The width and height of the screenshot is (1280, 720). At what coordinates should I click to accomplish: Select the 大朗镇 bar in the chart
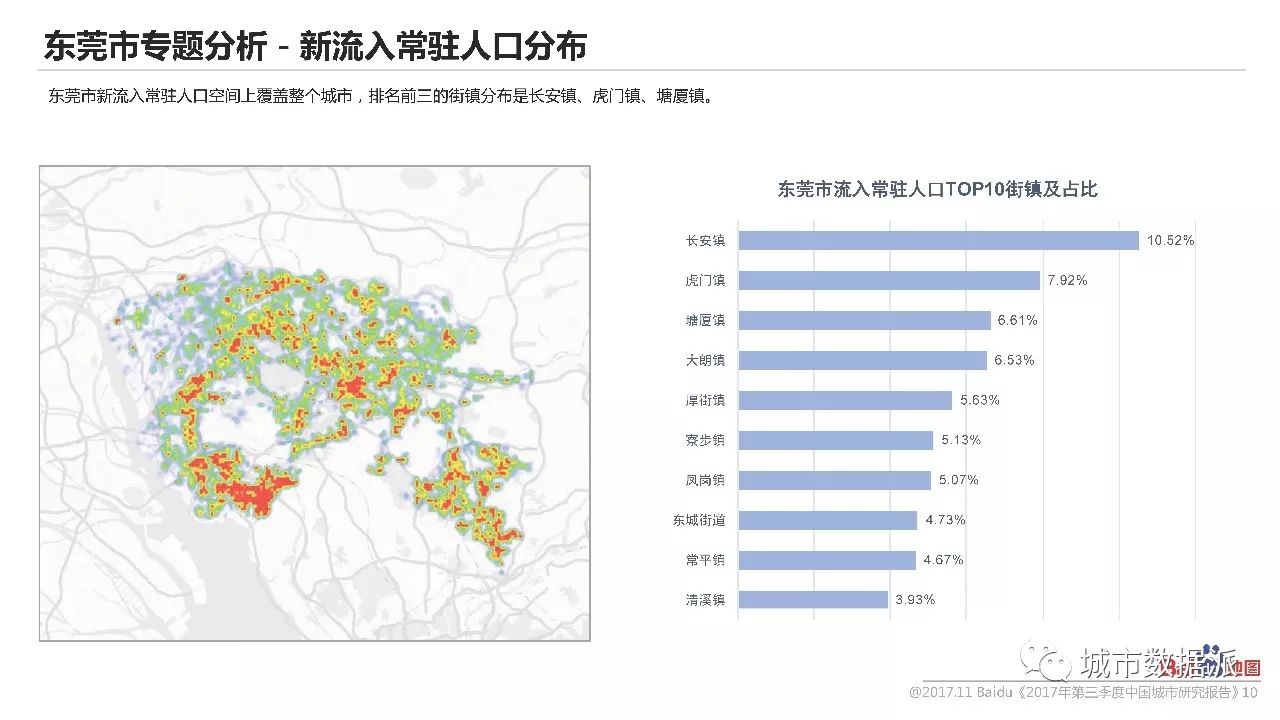pos(862,360)
